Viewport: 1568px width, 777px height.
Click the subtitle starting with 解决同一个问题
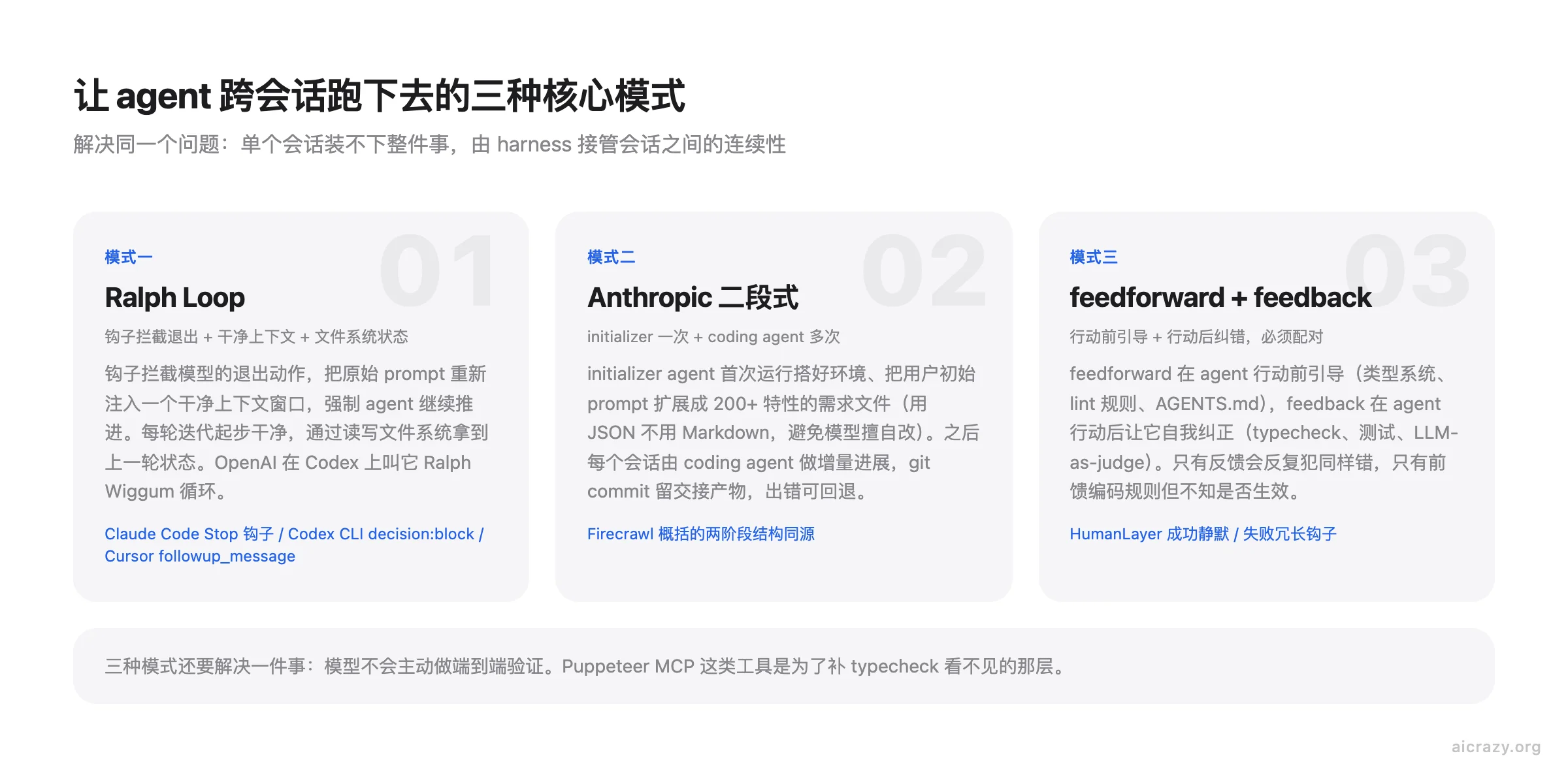(x=430, y=144)
